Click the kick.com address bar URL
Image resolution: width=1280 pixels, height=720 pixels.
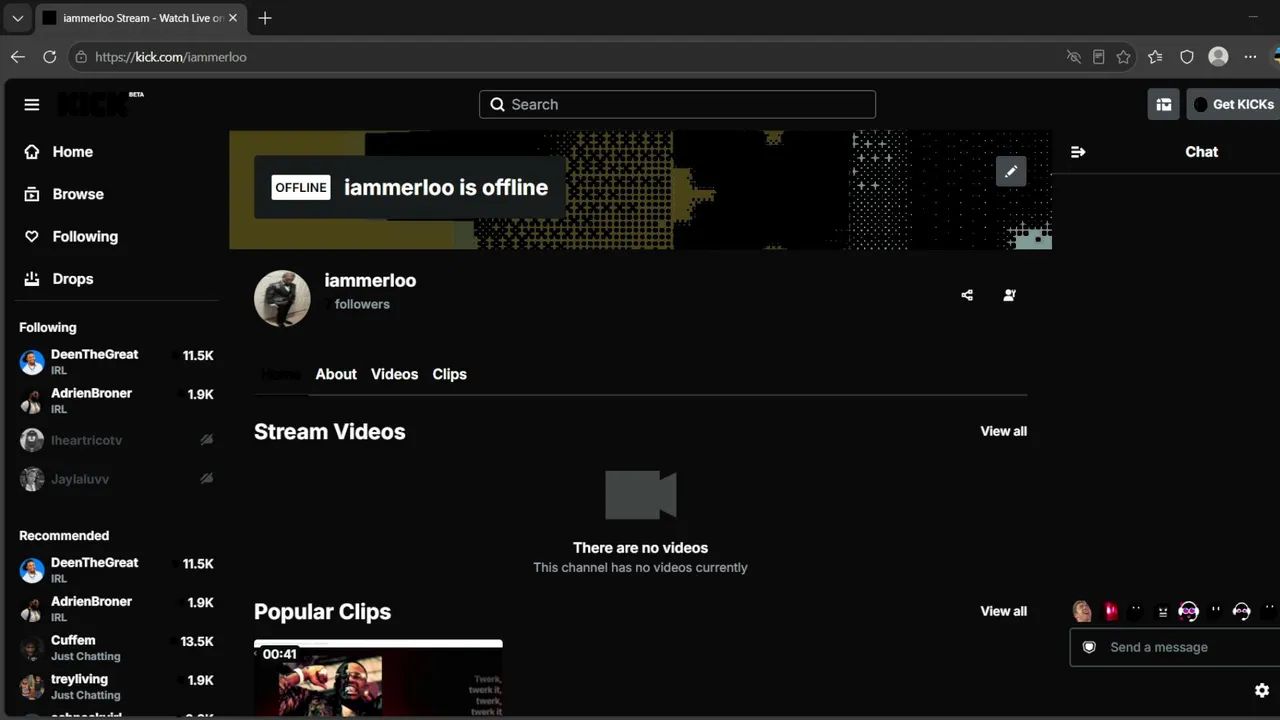[171, 57]
